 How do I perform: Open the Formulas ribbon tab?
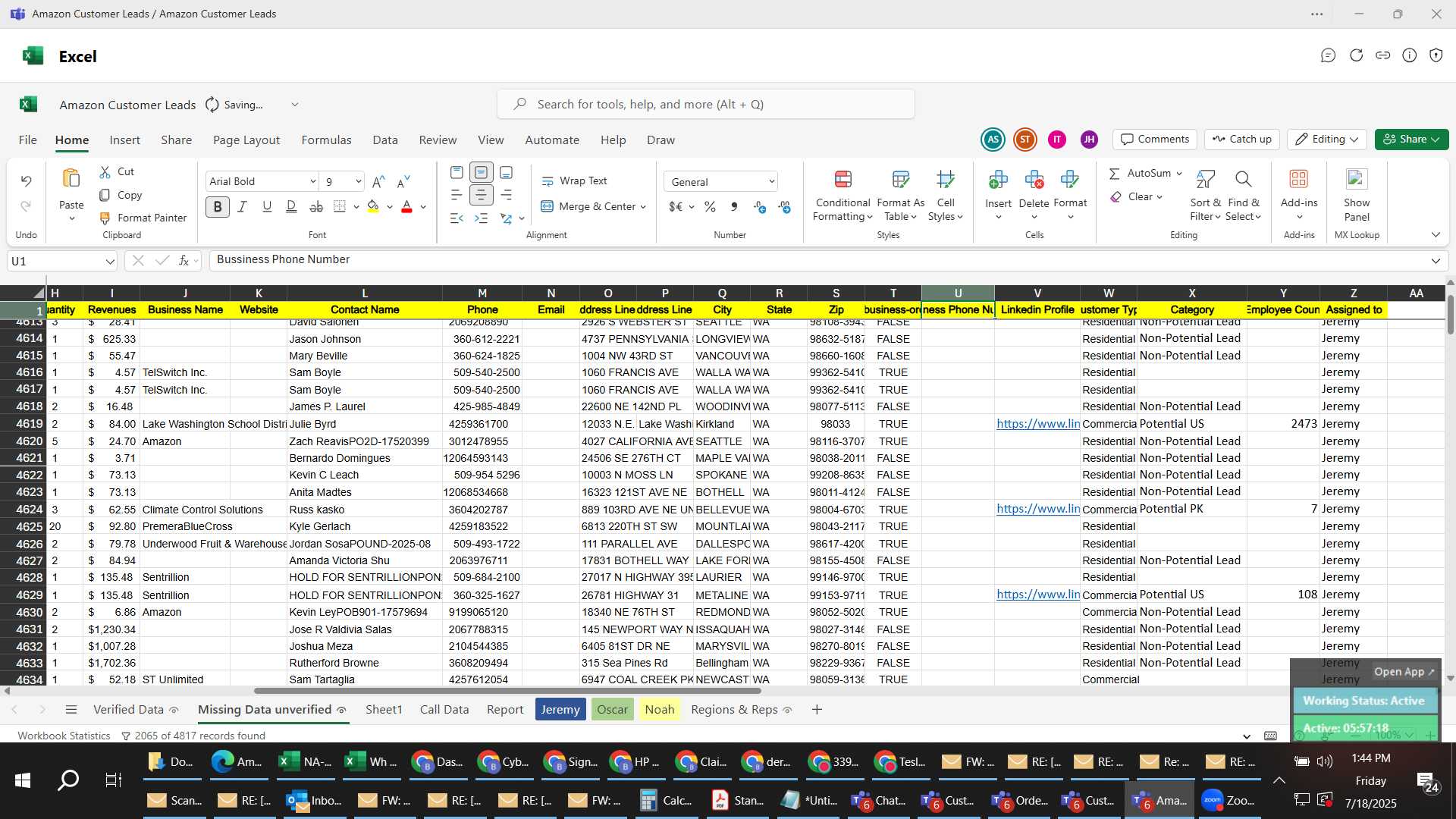(326, 140)
